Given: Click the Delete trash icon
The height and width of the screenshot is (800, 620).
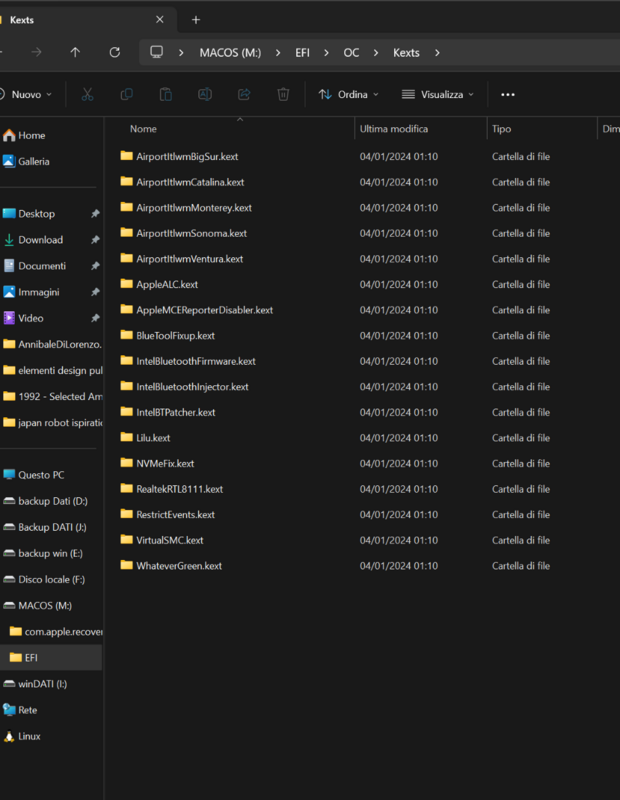Looking at the screenshot, I should click(x=283, y=94).
